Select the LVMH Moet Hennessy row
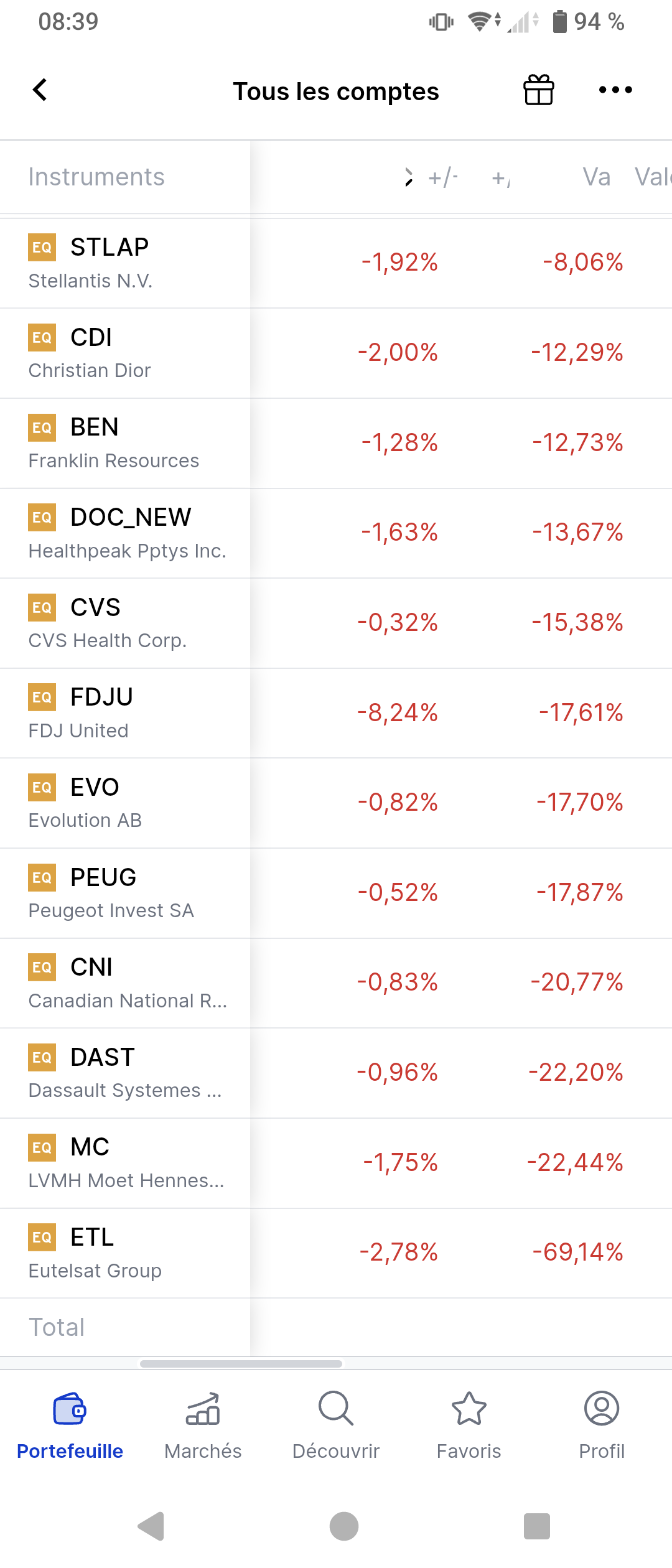 [124, 1163]
